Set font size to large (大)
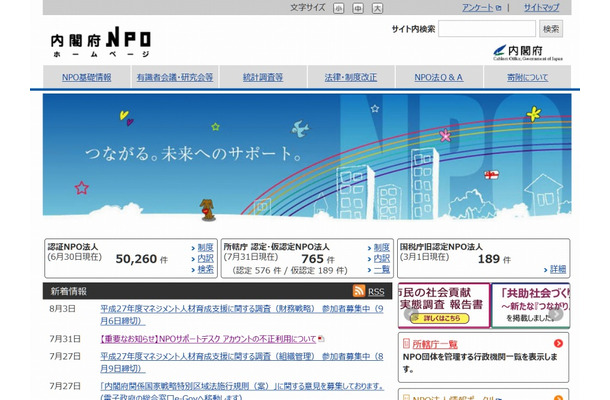 click(377, 8)
